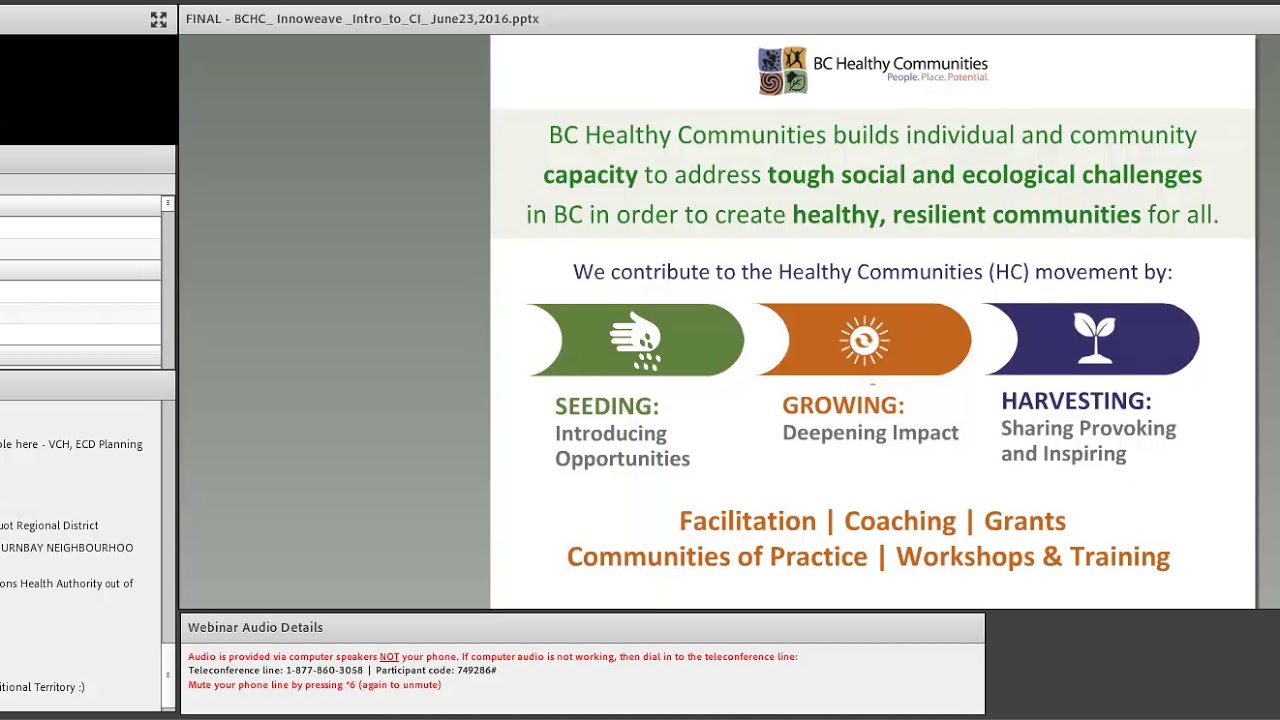Click chat message ending 'Territory :)'
The image size is (1280, 720).
pos(42,687)
